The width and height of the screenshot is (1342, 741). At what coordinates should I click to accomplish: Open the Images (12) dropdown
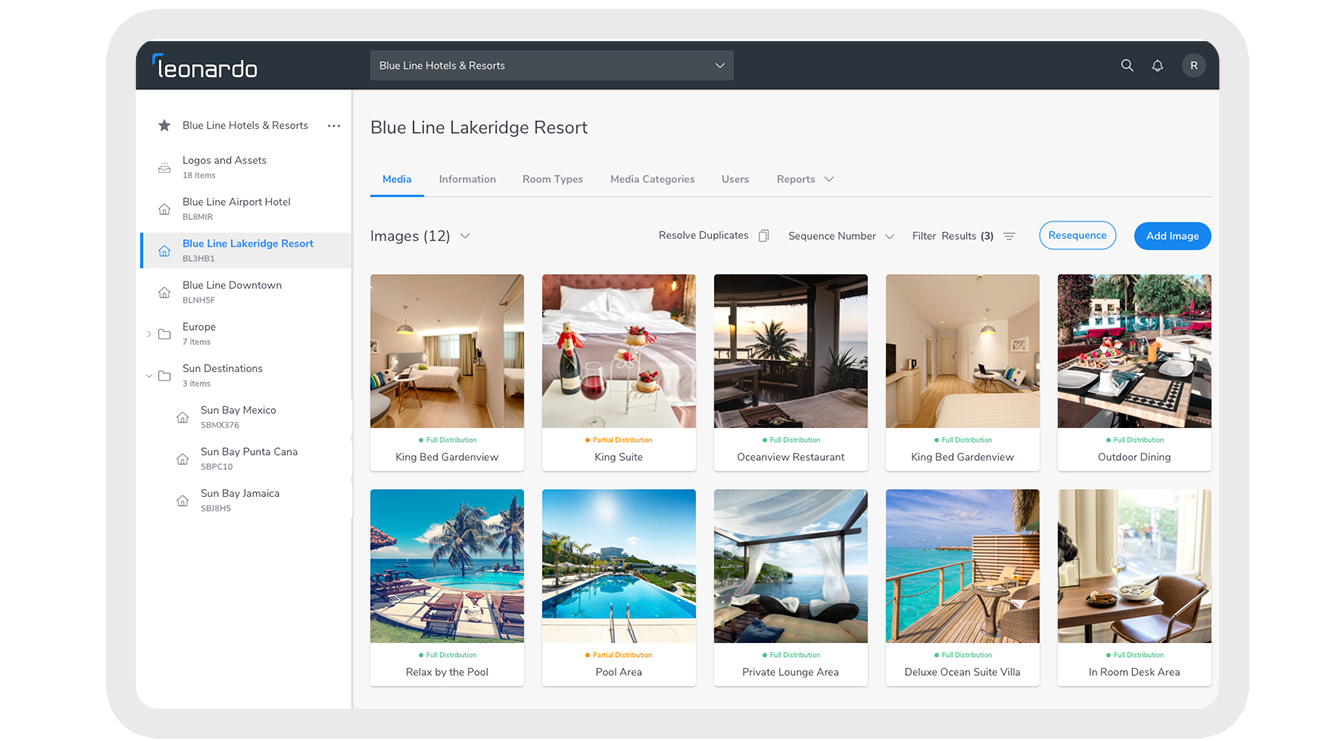pos(464,236)
